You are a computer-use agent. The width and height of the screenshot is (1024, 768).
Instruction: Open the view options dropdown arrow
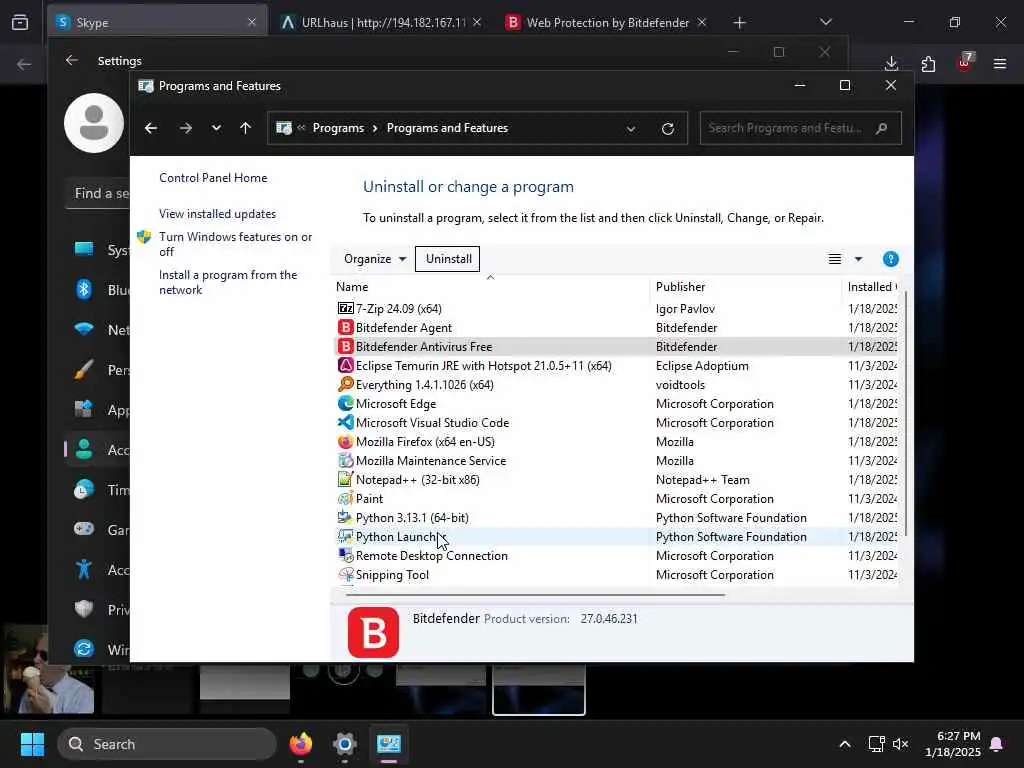858,259
